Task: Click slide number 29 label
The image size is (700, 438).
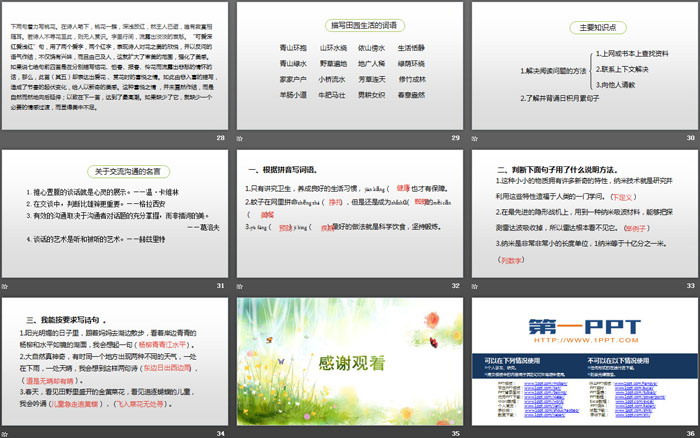Action: (455, 138)
